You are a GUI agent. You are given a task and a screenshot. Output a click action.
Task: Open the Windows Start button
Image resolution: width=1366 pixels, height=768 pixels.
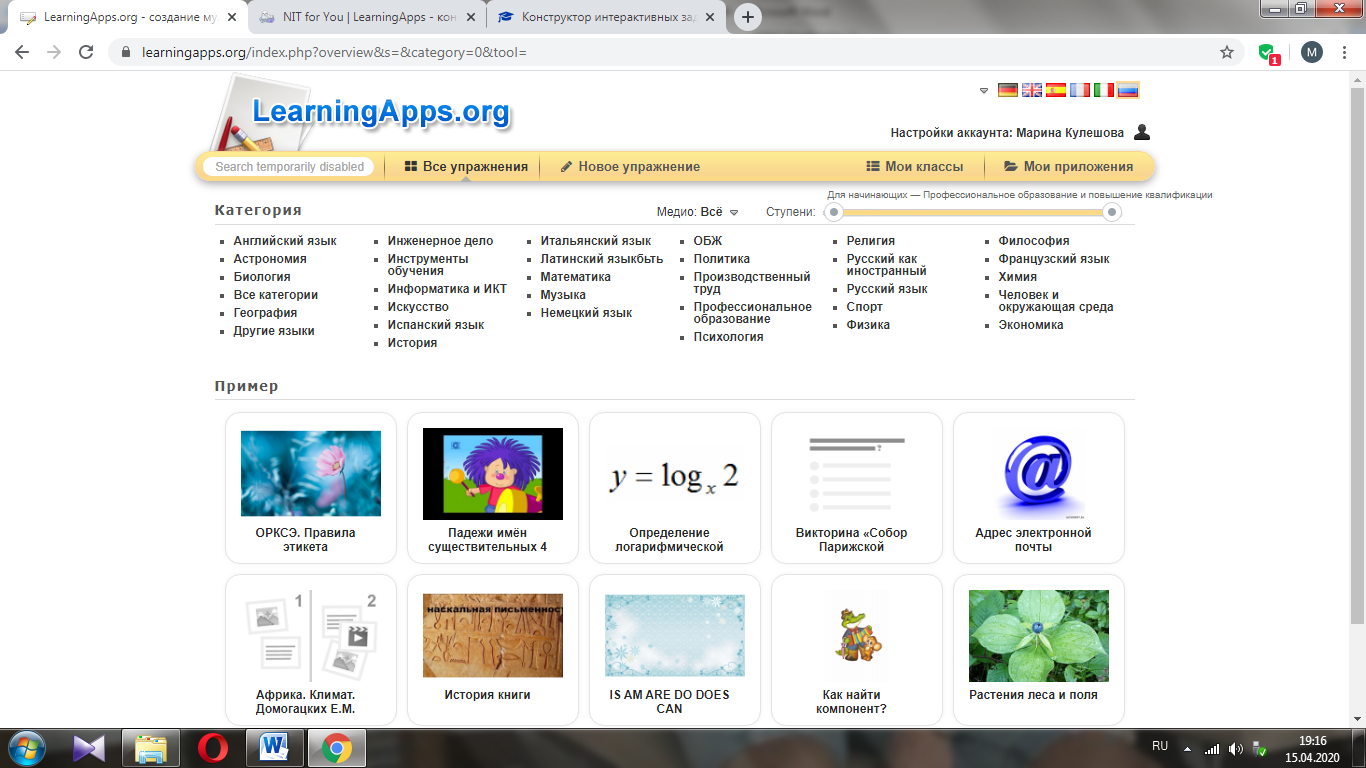pyautogui.click(x=27, y=747)
